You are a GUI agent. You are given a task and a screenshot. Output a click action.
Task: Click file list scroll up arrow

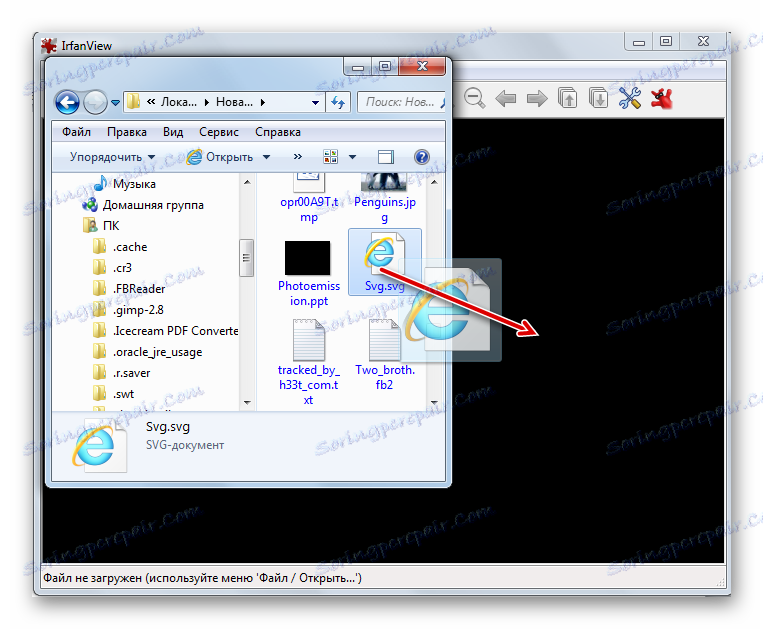coord(434,182)
